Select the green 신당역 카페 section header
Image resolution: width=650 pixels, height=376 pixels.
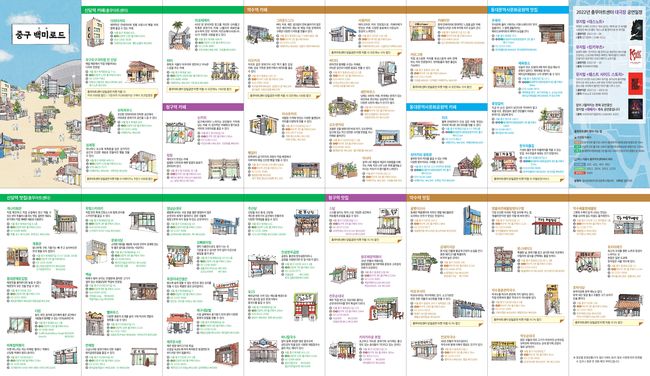pyautogui.click(x=162, y=10)
